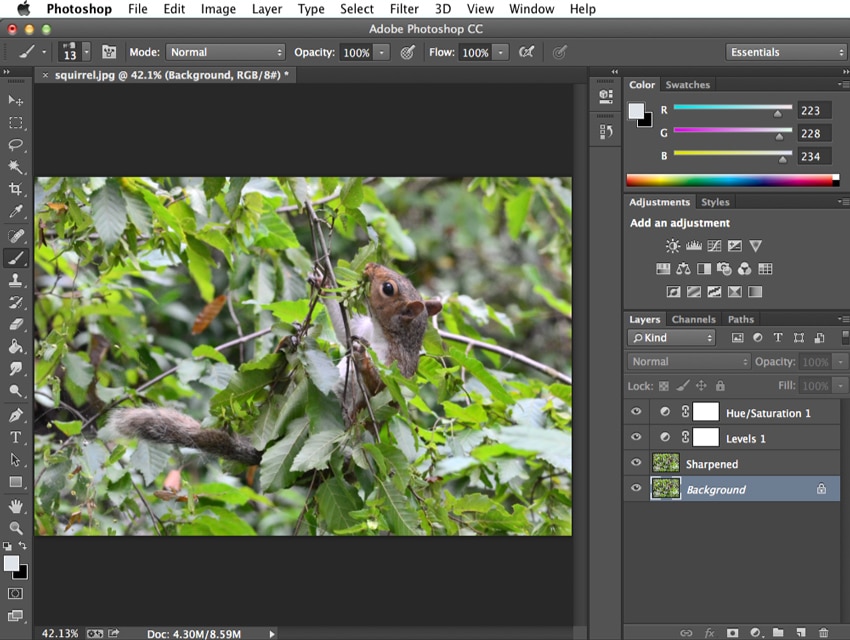850x640 pixels.
Task: Select the Zoom tool
Action: (15, 527)
